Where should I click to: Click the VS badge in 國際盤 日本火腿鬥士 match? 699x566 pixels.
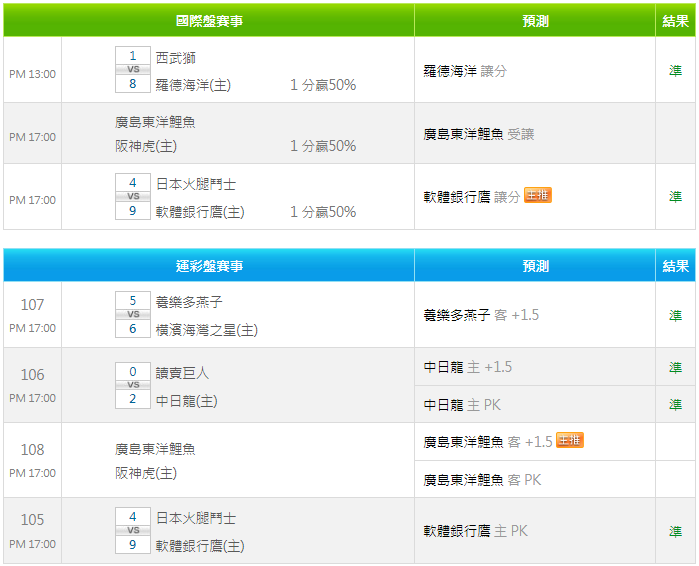click(133, 197)
